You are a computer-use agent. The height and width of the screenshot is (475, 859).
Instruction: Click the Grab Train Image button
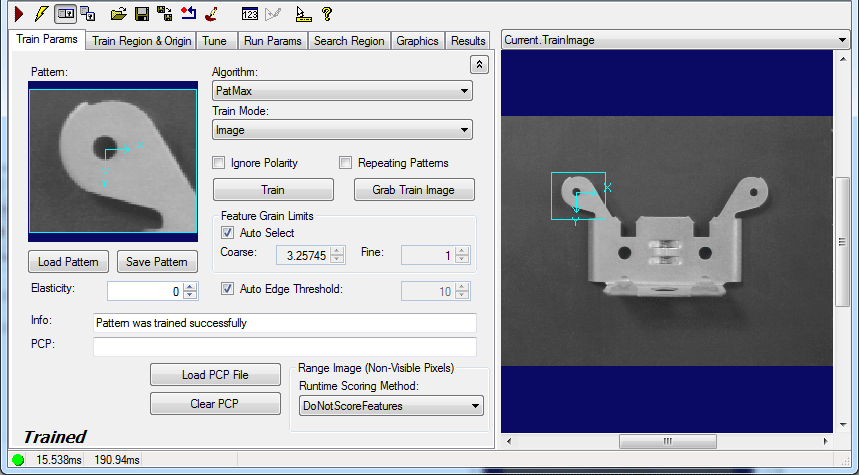point(414,190)
